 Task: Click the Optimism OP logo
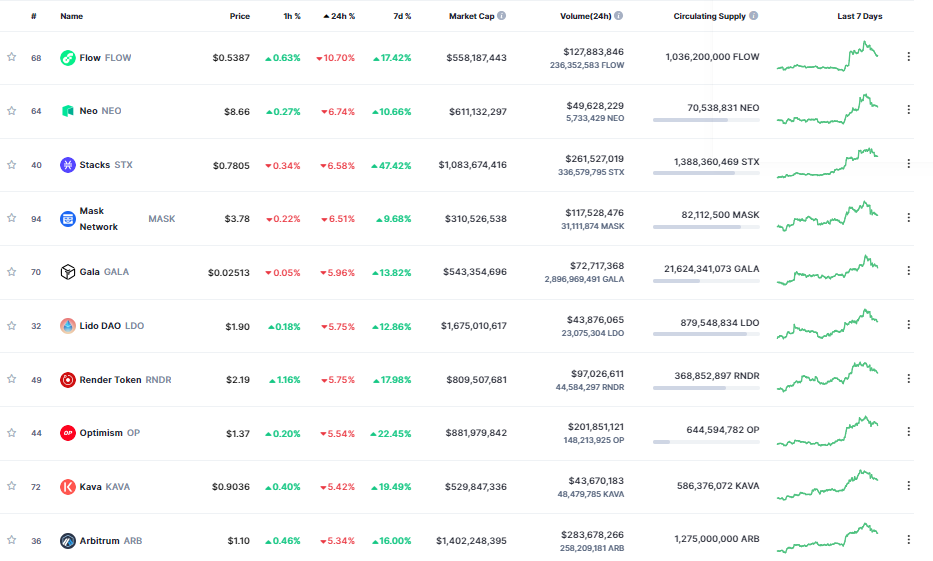(68, 432)
